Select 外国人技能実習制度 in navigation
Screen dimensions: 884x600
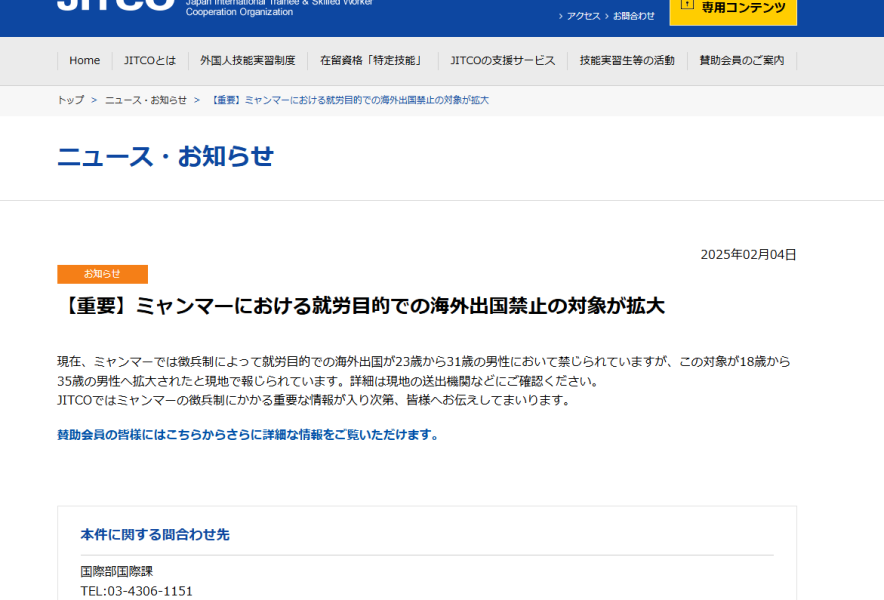[x=247, y=61]
